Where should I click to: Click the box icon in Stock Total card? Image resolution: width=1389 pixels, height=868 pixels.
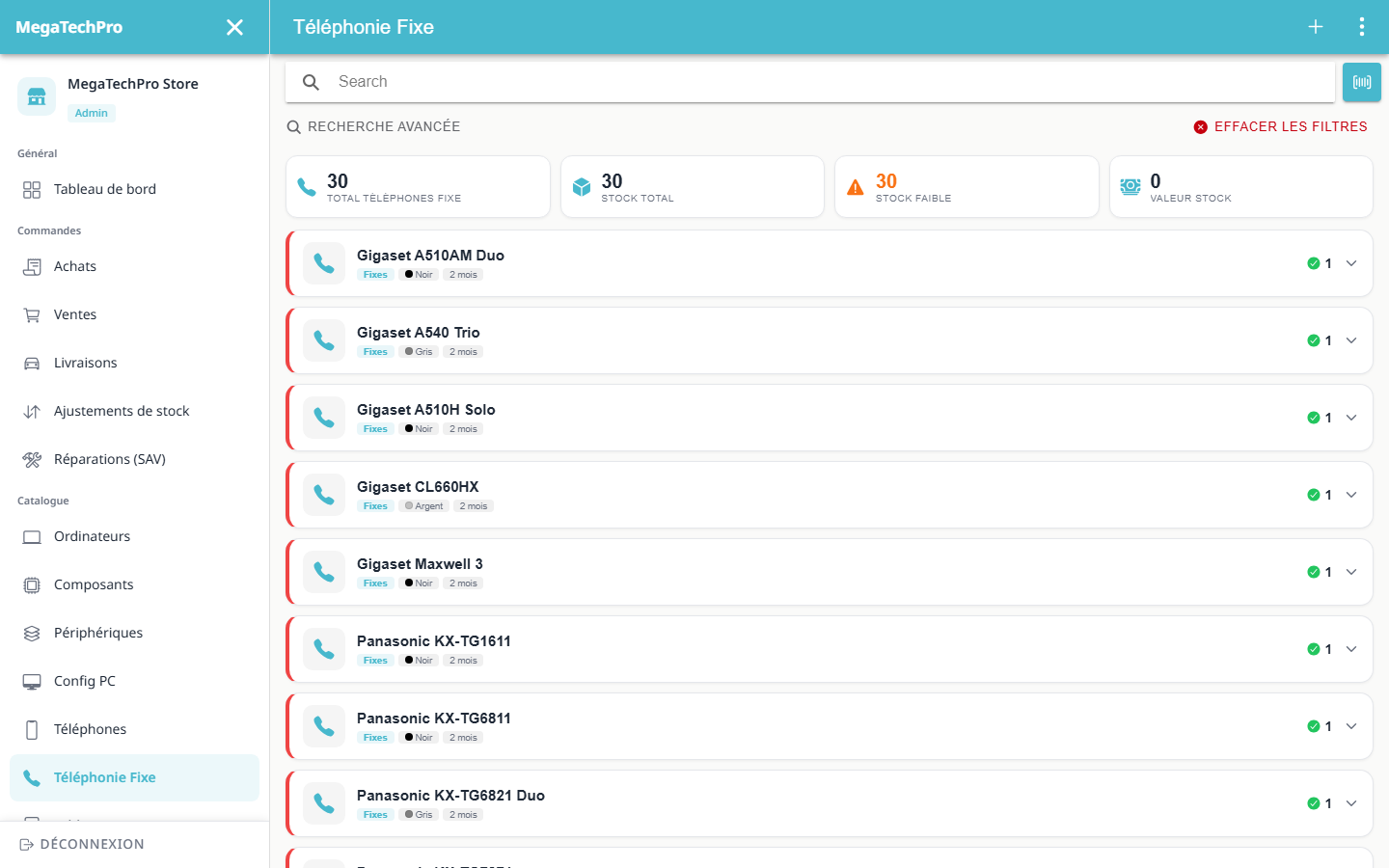(582, 187)
